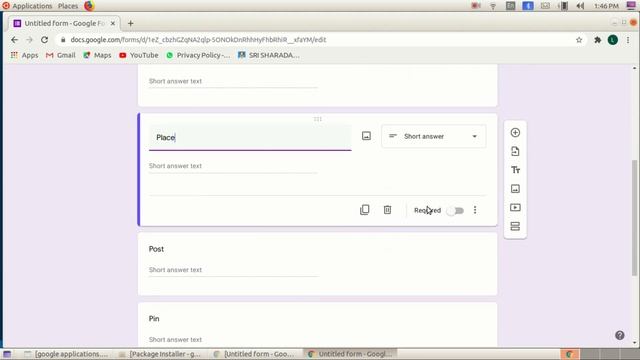Open the Short answer type dropdown
640x360 pixels.
pos(433,136)
